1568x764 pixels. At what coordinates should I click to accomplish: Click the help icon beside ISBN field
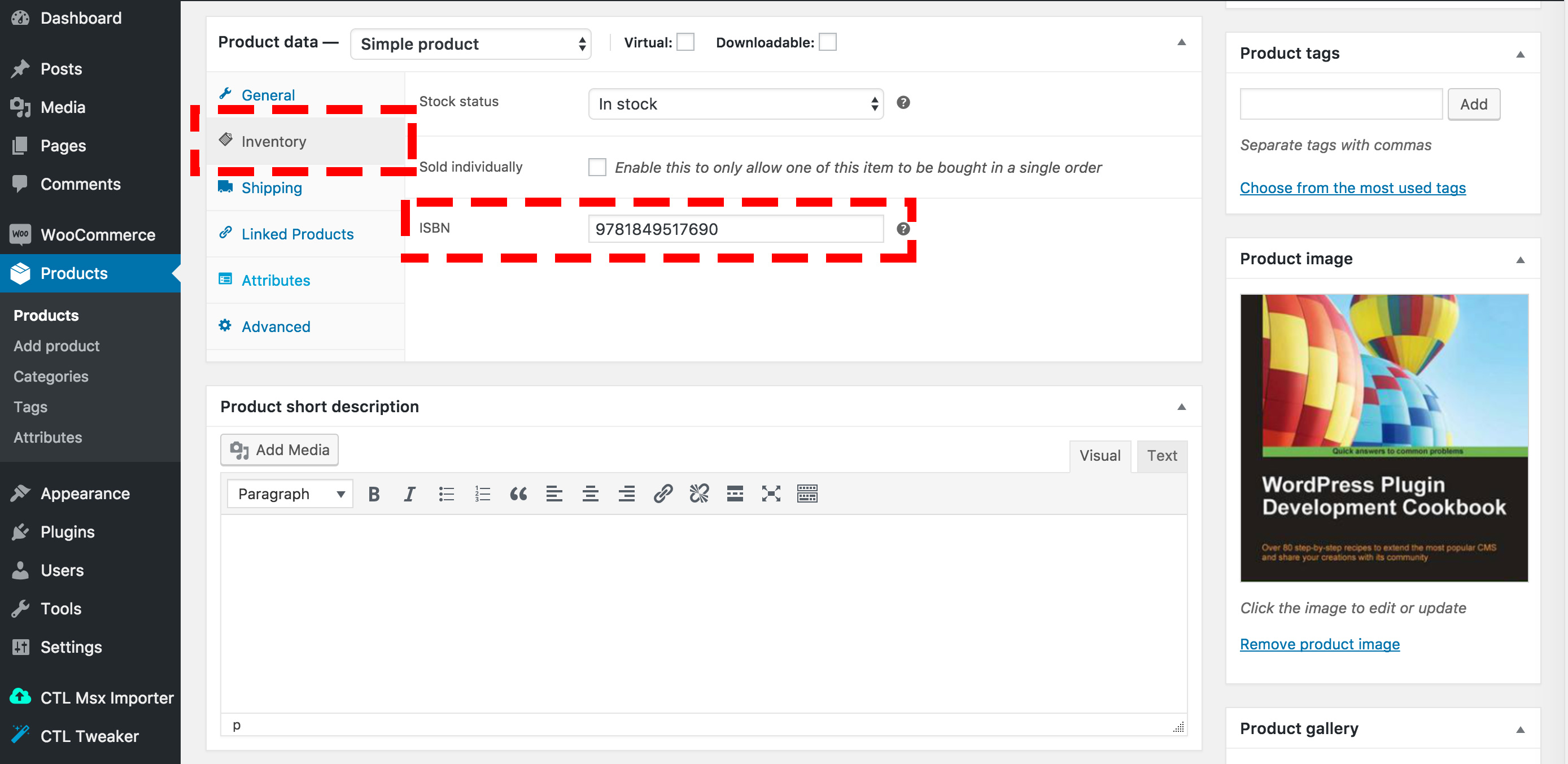coord(903,229)
